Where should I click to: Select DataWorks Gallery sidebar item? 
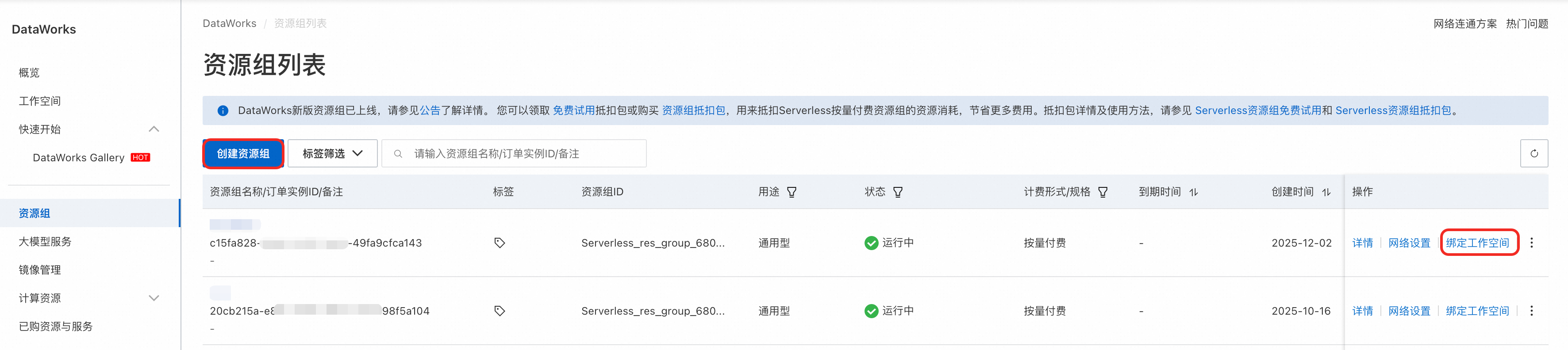click(78, 158)
